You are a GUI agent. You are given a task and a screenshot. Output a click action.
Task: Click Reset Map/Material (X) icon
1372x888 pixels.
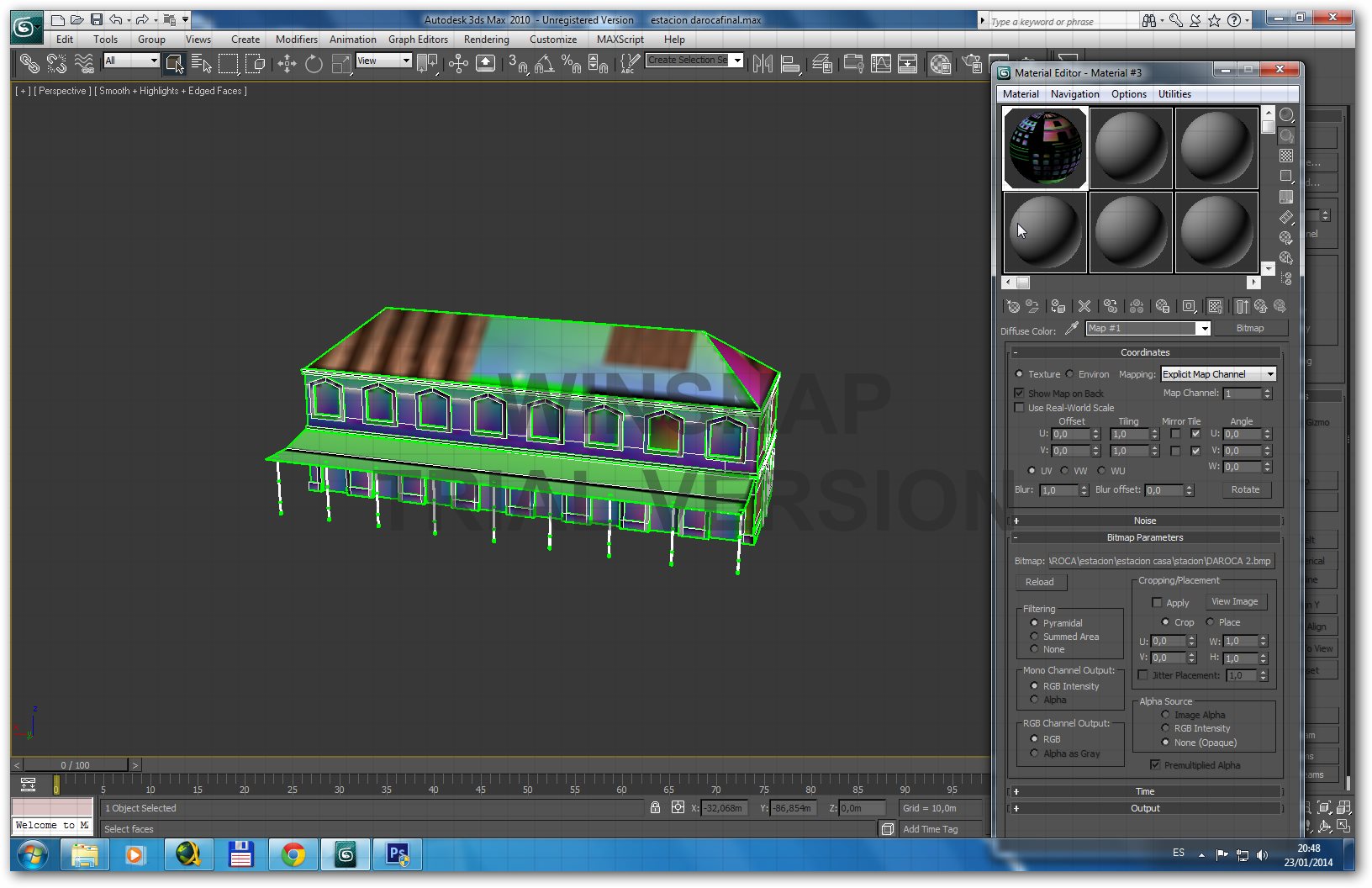[1084, 307]
